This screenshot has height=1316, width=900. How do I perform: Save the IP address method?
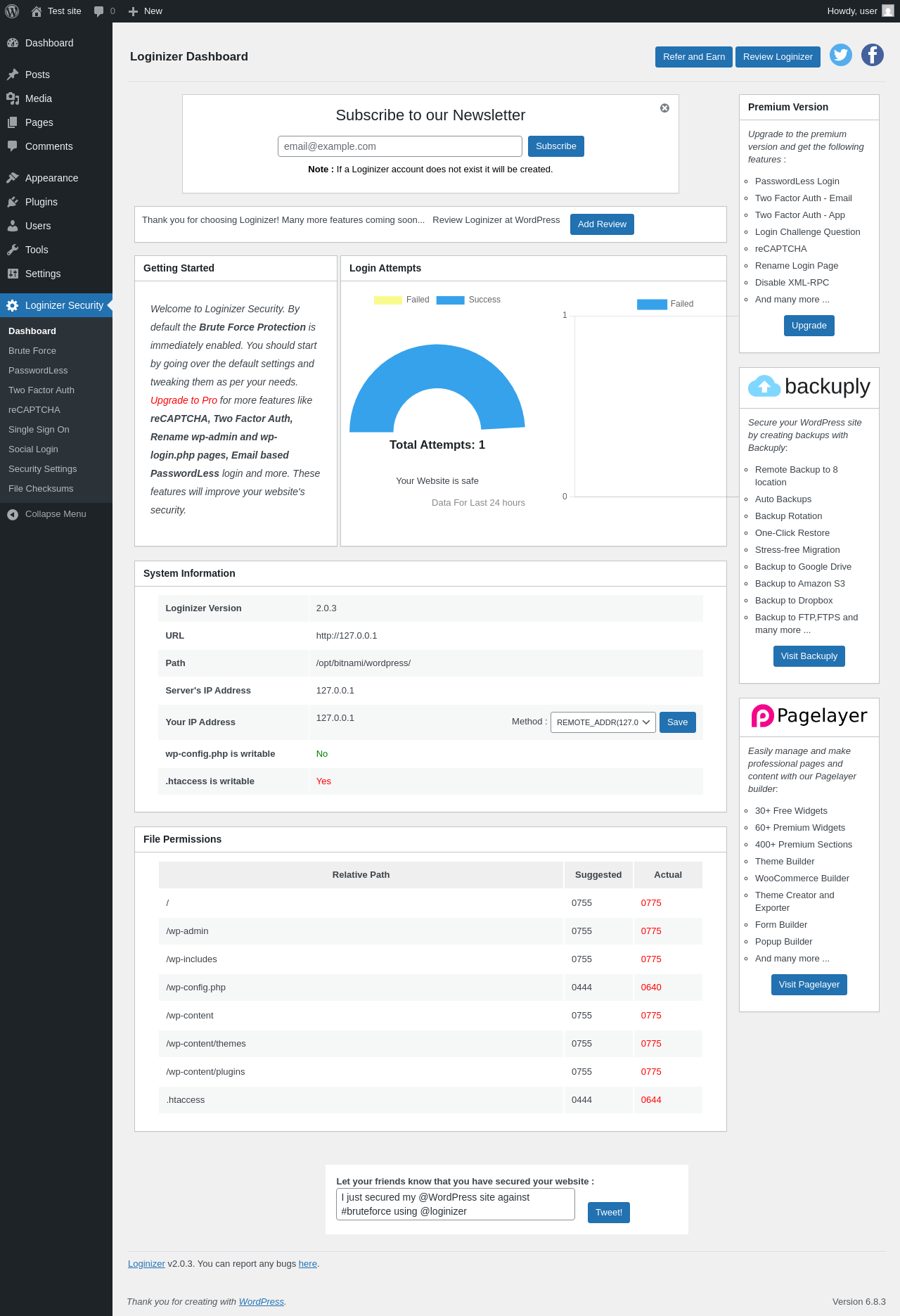[678, 722]
